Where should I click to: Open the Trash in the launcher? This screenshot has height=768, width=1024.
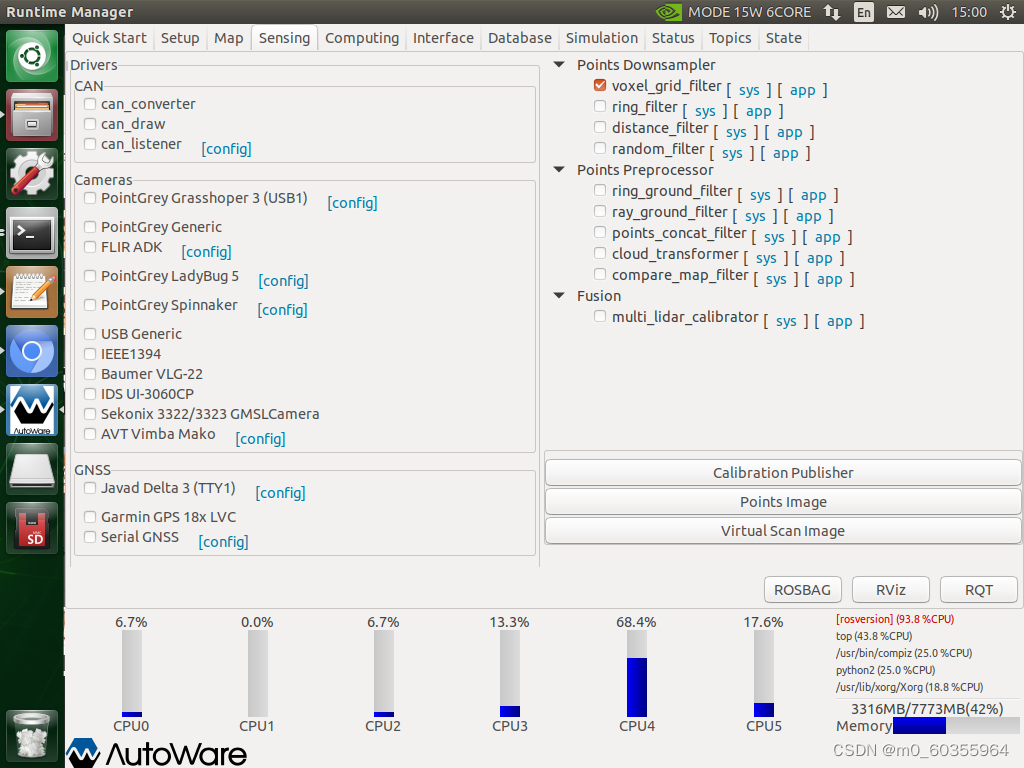(32, 735)
